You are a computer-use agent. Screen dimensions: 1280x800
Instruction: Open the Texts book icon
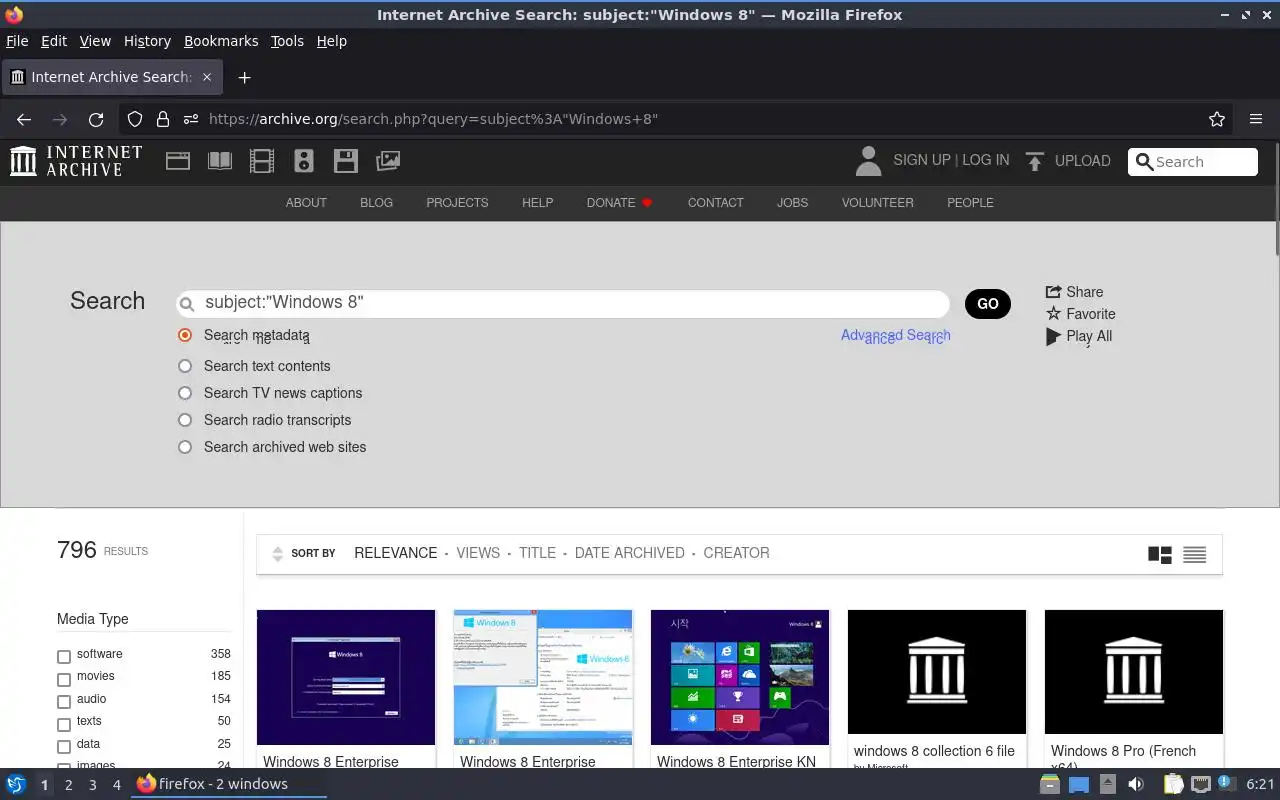(x=220, y=161)
